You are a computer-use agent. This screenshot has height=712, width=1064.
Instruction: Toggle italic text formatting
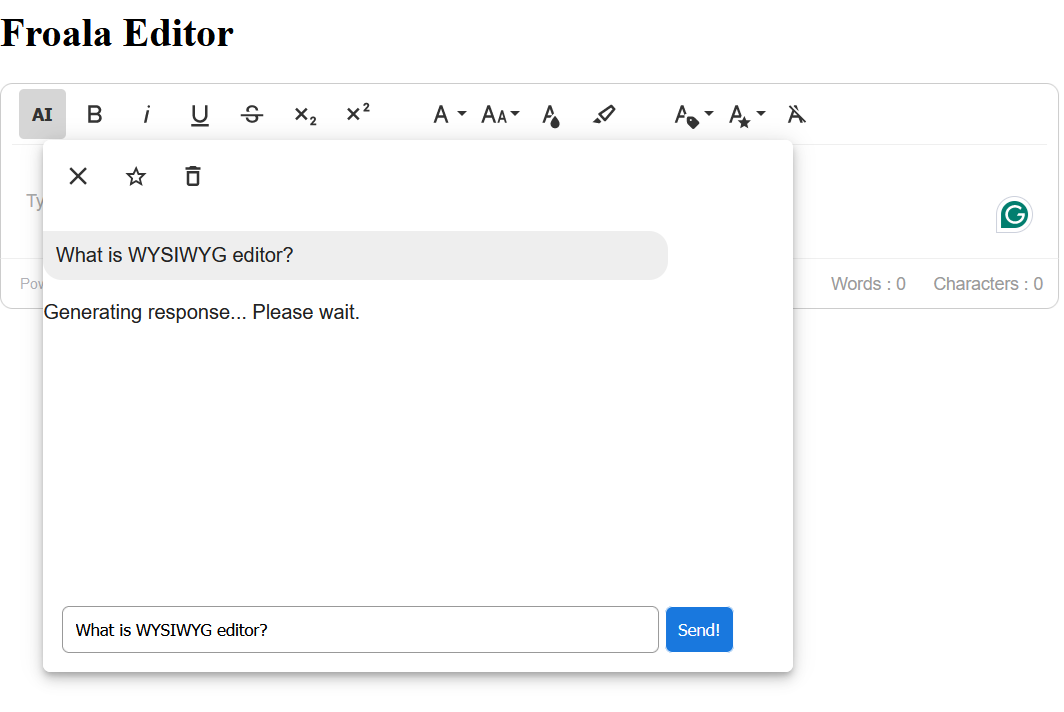147,114
